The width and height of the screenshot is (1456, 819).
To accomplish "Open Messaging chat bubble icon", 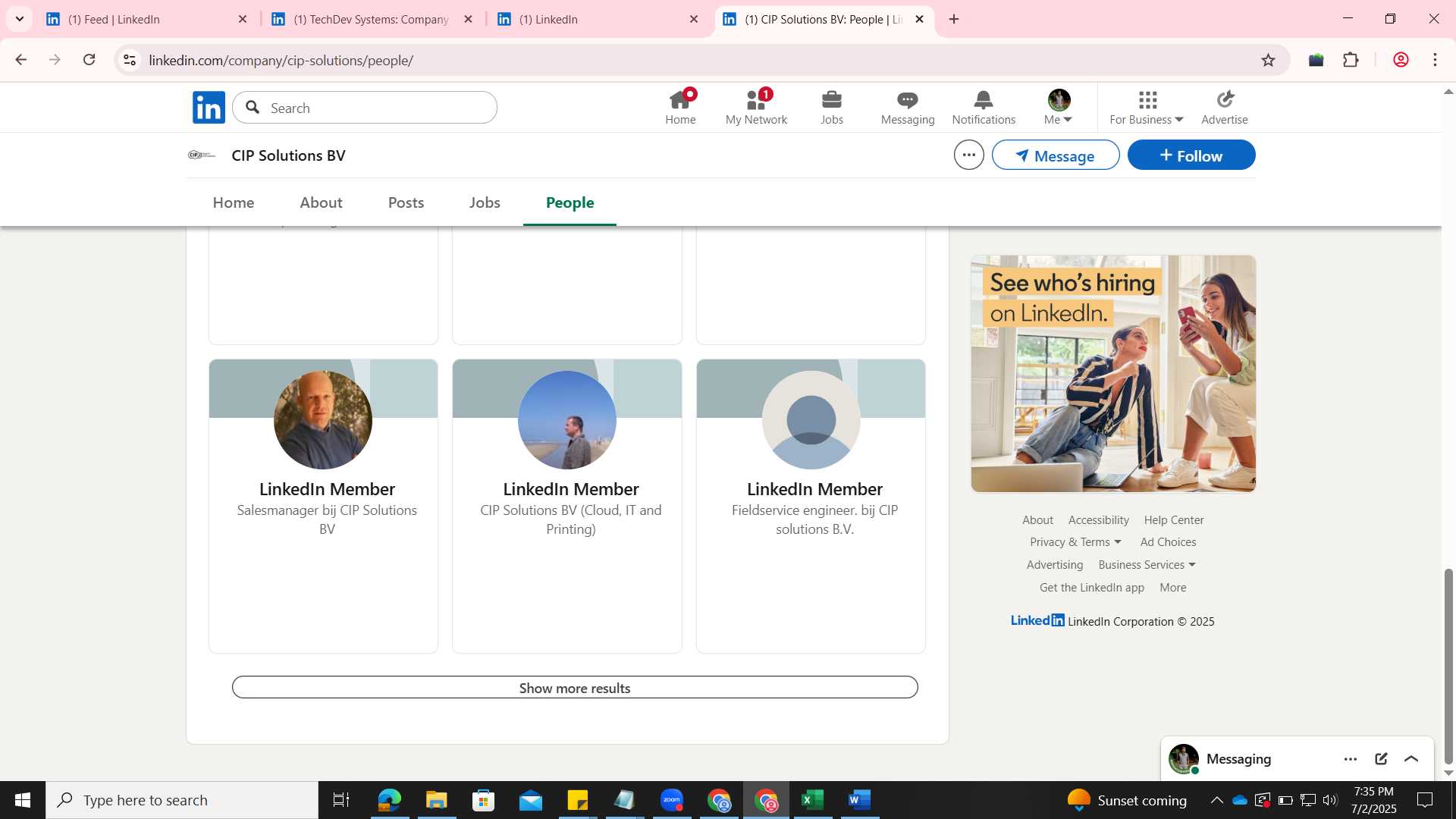I will tap(908, 107).
